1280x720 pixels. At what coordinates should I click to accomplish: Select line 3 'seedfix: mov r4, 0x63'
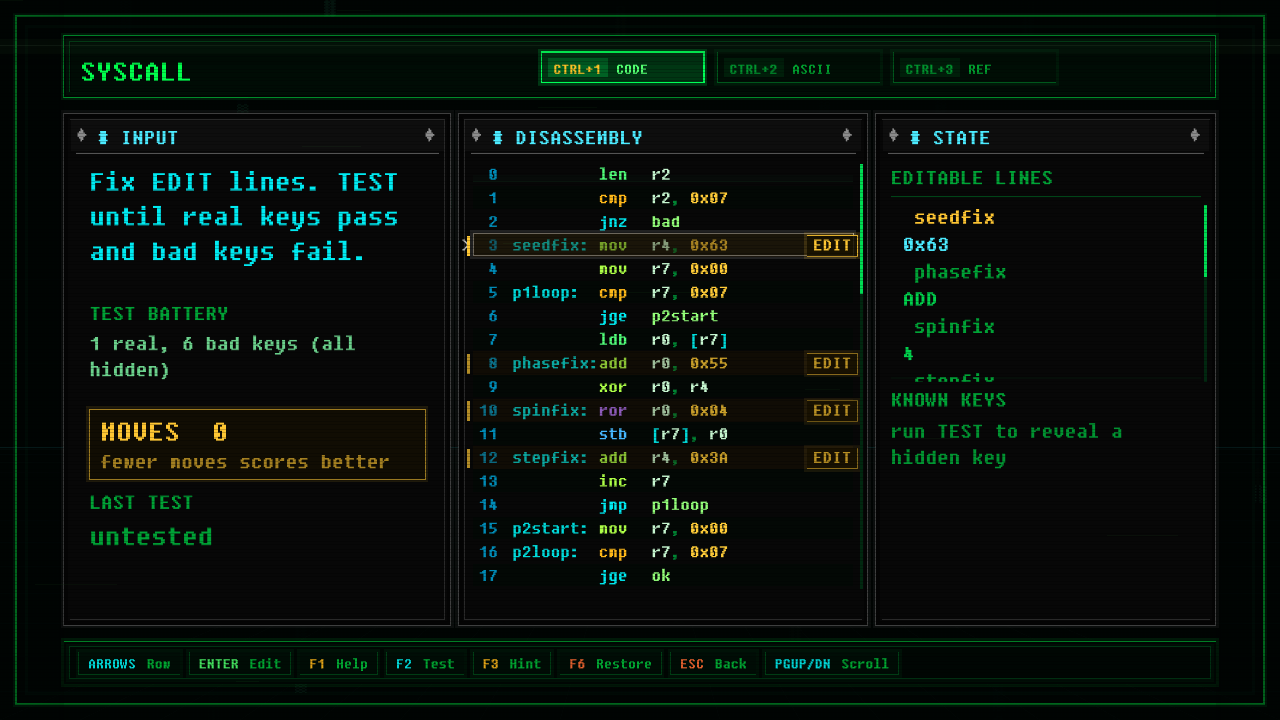663,245
